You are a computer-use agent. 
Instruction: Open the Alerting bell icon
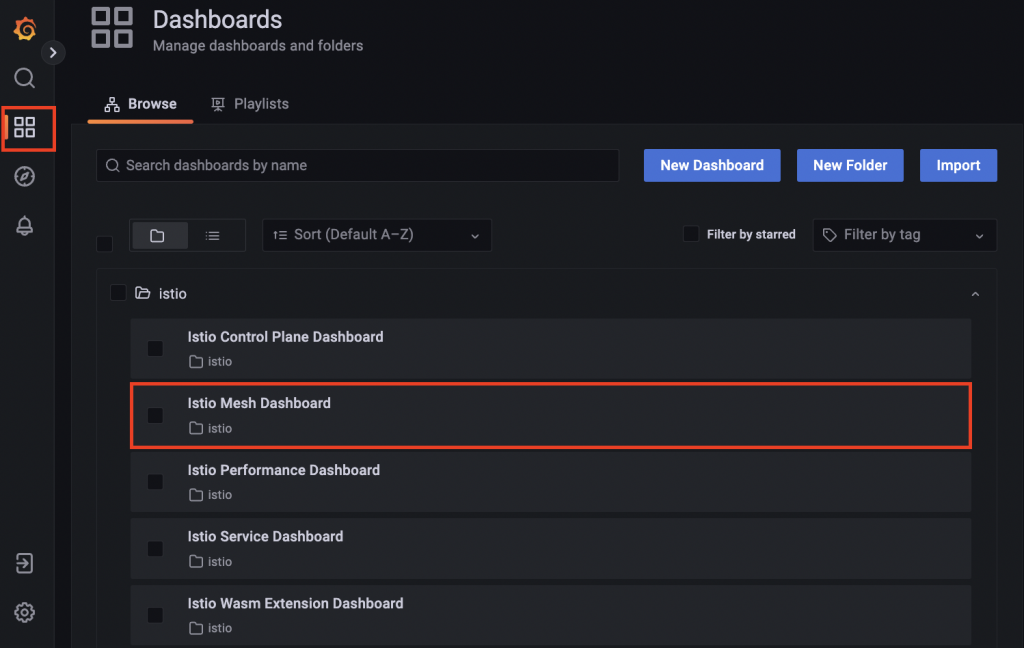(25, 226)
